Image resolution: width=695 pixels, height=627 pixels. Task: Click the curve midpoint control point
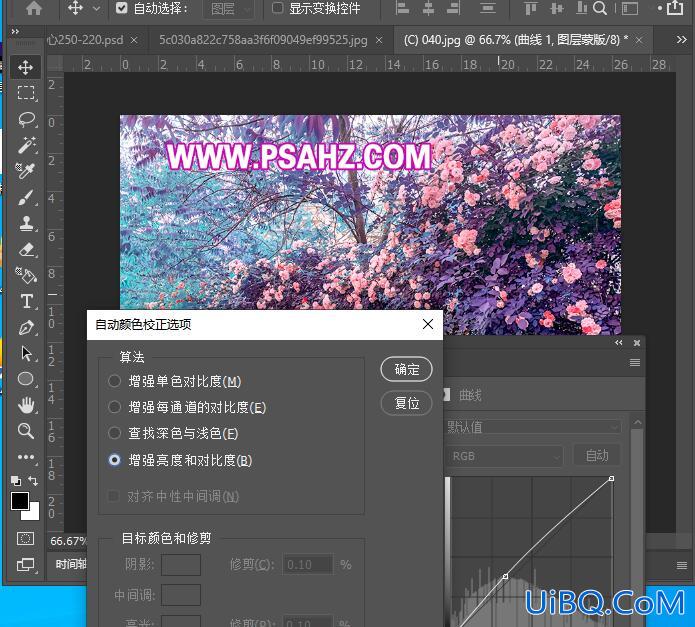tap(505, 576)
